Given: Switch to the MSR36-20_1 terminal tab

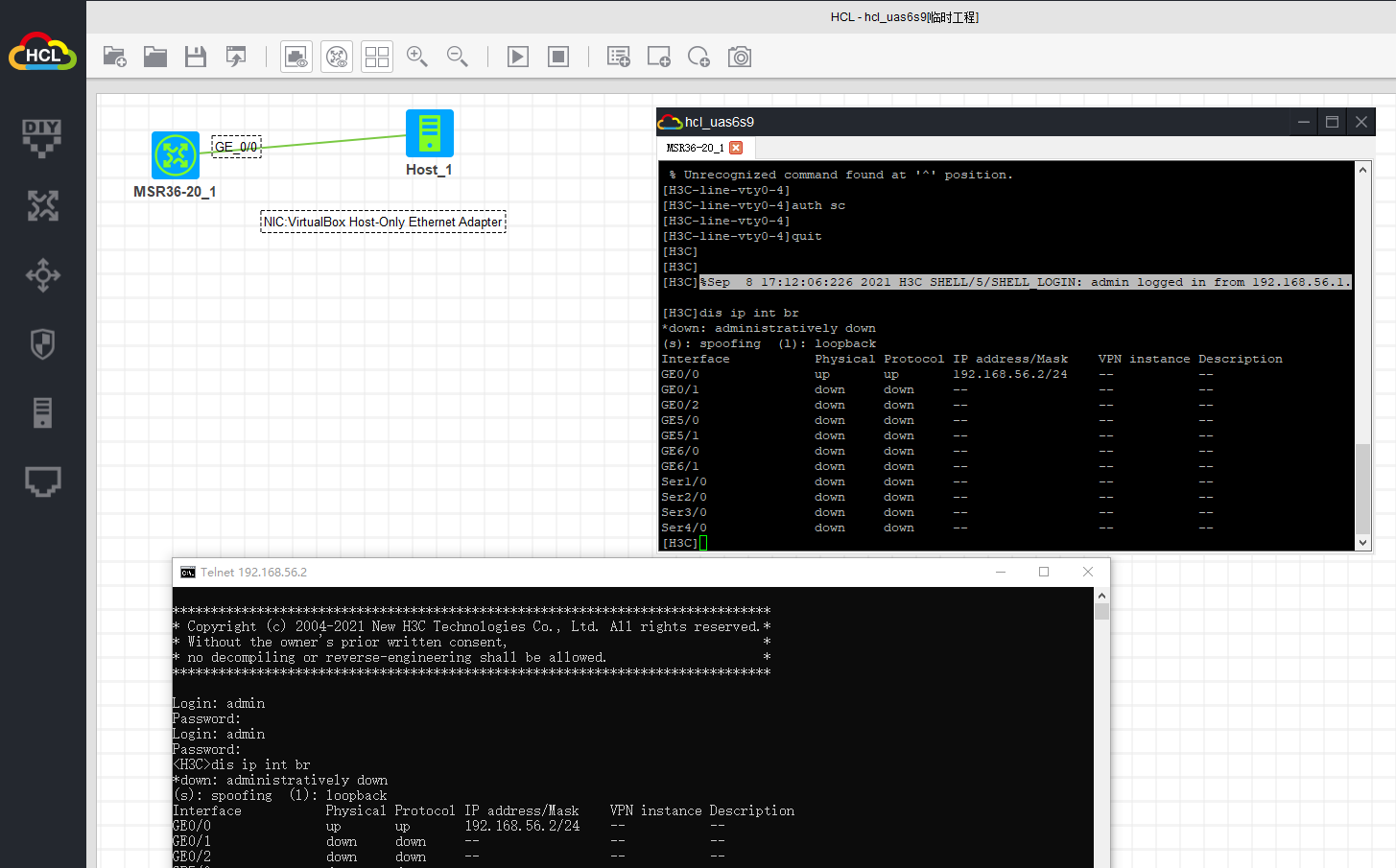Looking at the screenshot, I should pyautogui.click(x=696, y=148).
